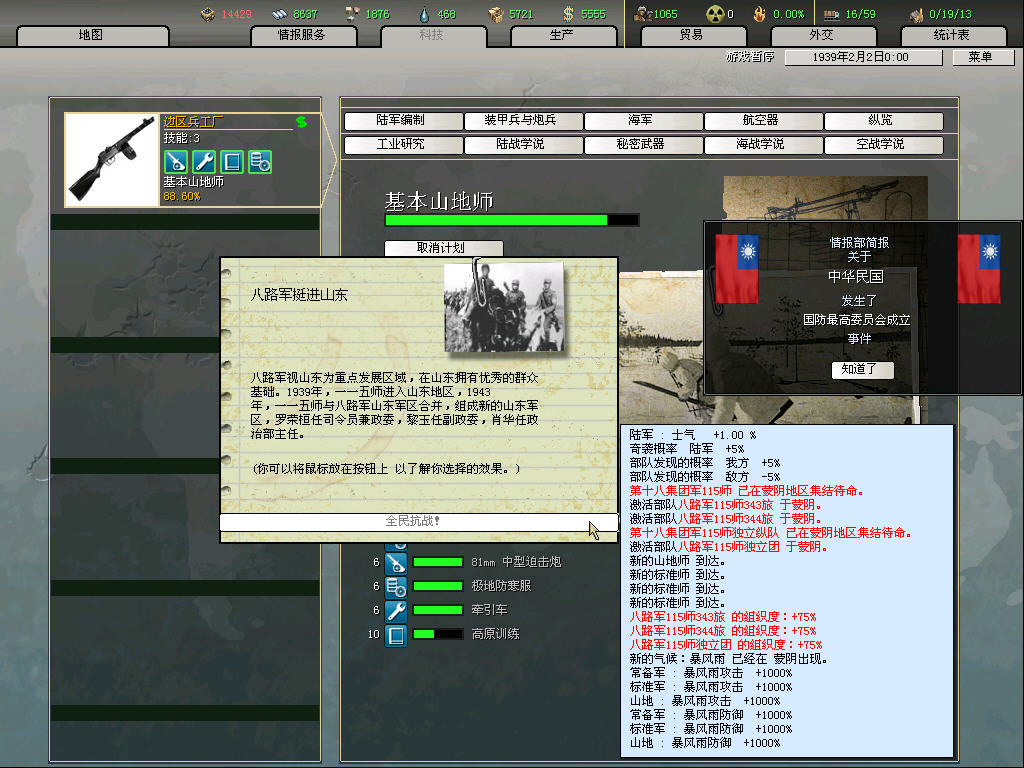1024x768 pixels.
Task: Click the book specialty icon in team card
Action: point(232,162)
